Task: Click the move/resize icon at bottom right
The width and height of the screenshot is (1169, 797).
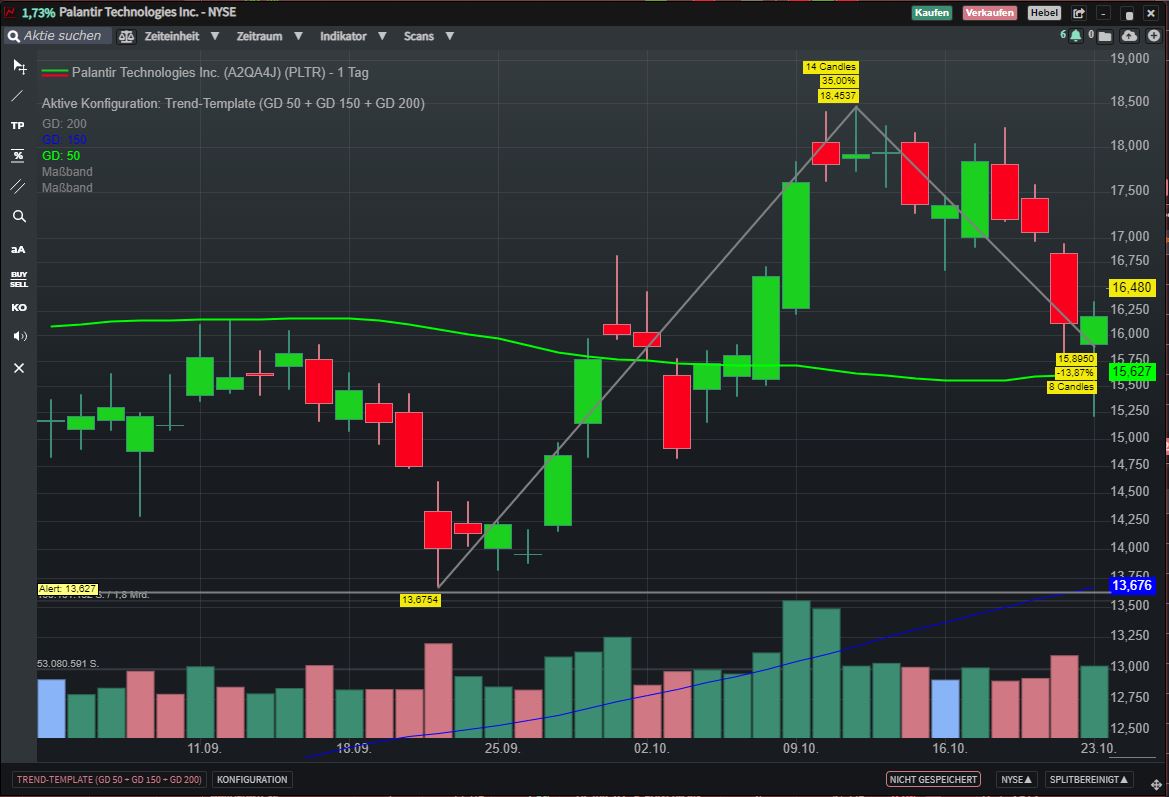Action: 1156,784
